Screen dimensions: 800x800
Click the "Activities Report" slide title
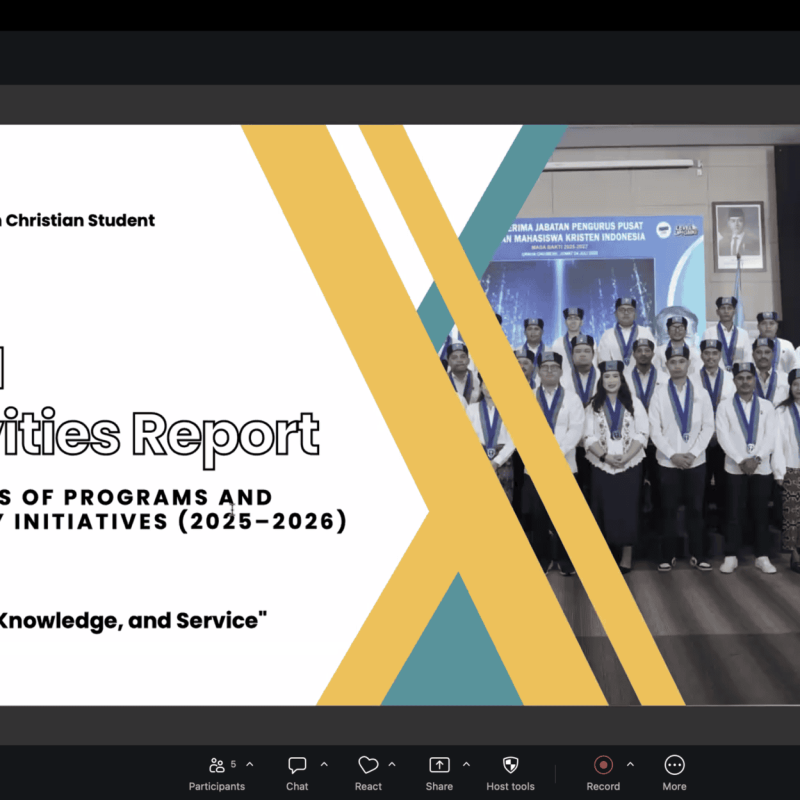159,435
